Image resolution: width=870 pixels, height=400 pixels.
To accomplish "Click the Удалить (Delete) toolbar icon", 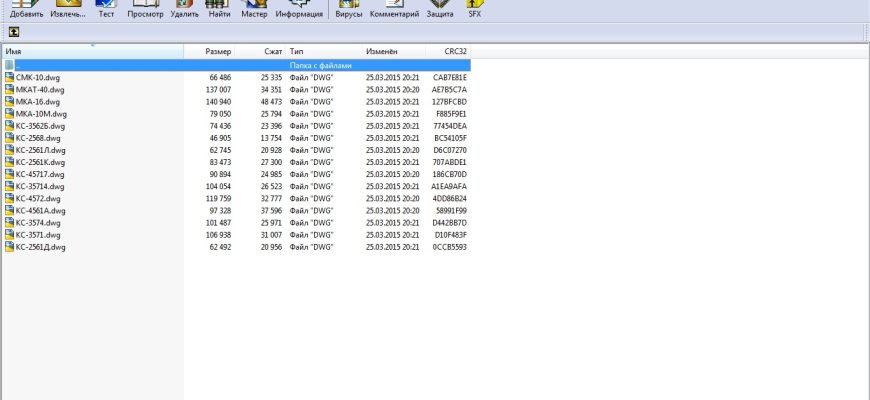I will 184,9.
